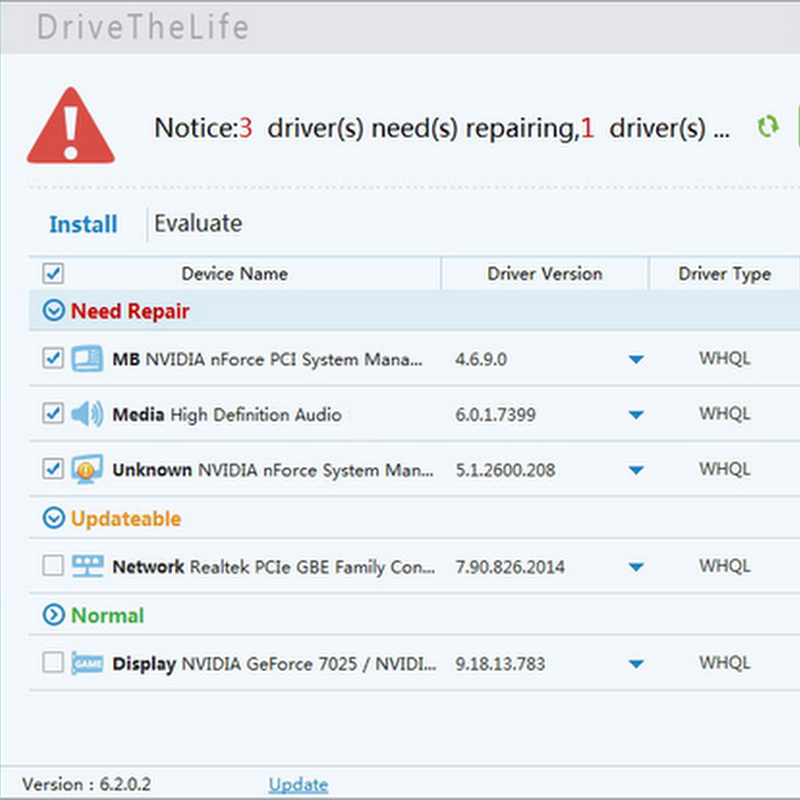Click the red warning triangle icon

pos(70,126)
